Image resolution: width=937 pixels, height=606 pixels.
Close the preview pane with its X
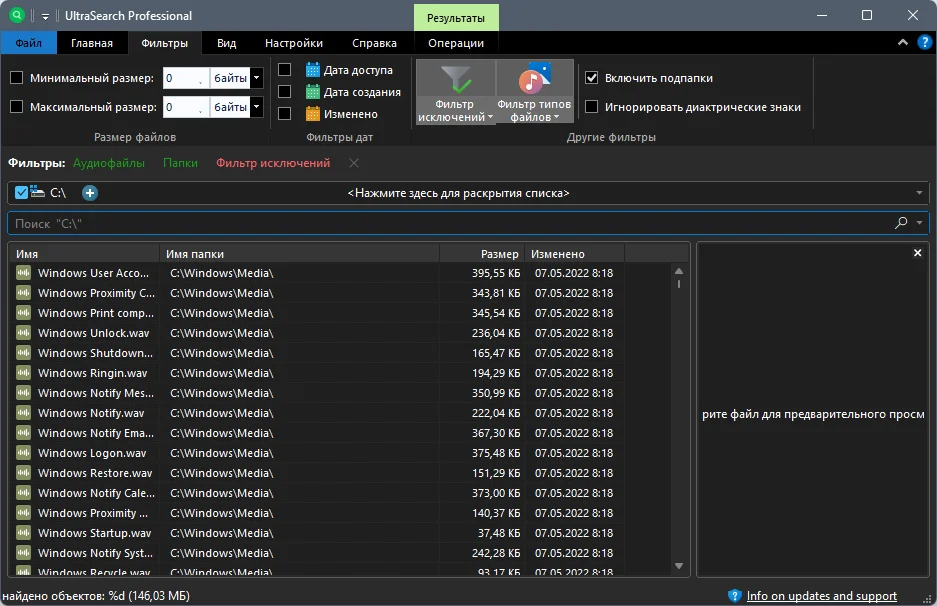[917, 253]
